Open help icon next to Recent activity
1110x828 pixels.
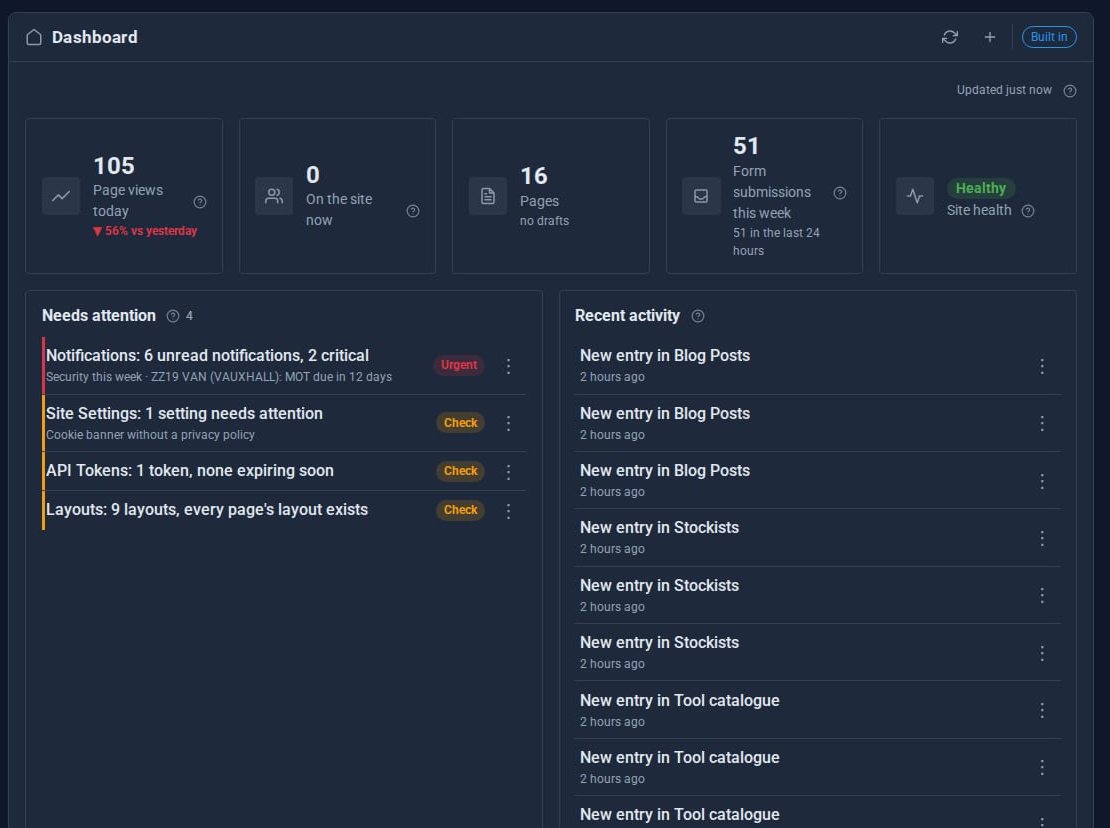tap(697, 316)
